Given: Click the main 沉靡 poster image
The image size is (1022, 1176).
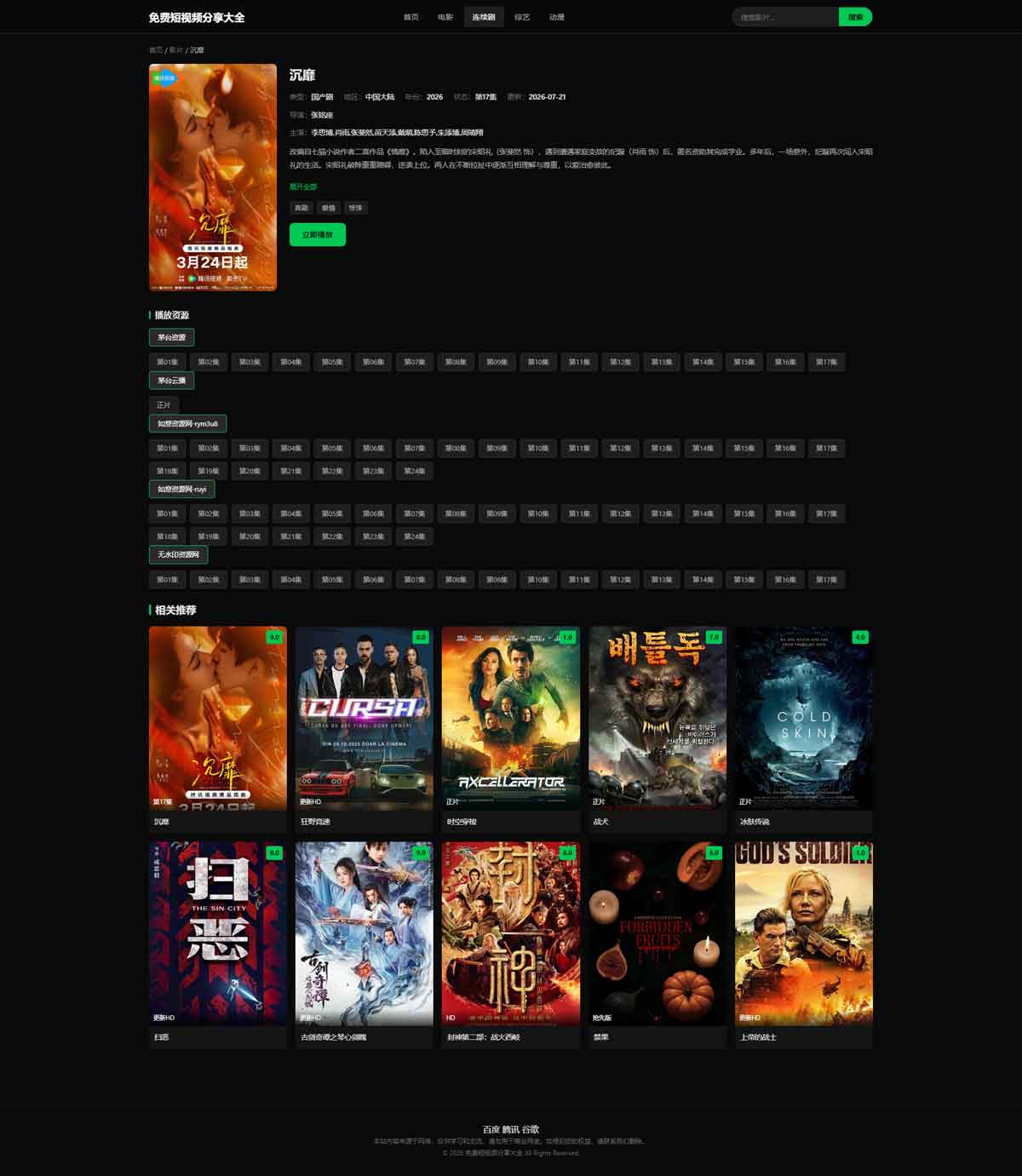Looking at the screenshot, I should pyautogui.click(x=213, y=177).
